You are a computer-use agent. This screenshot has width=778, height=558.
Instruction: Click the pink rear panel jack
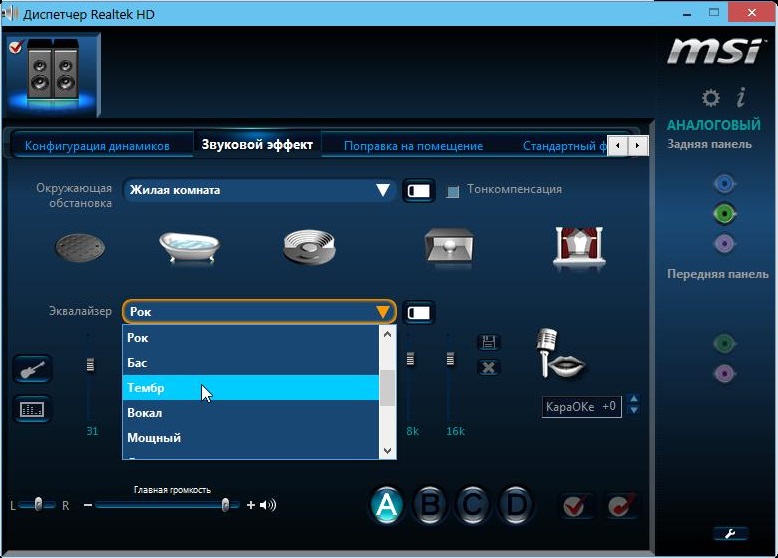[x=724, y=244]
